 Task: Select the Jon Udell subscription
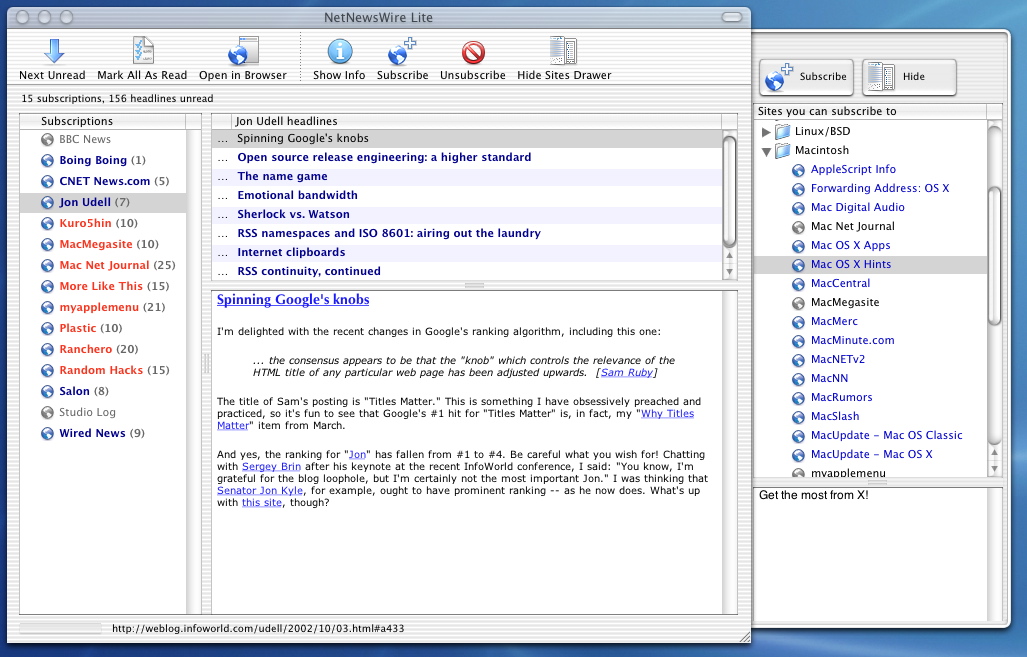click(103, 202)
